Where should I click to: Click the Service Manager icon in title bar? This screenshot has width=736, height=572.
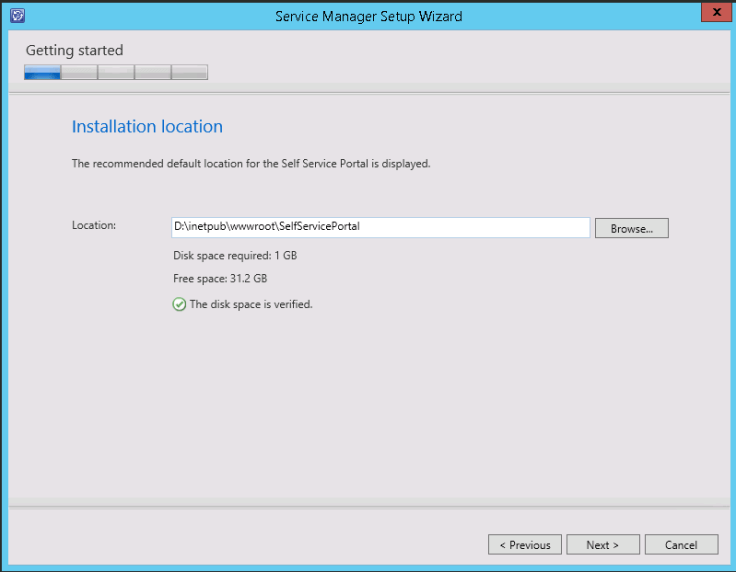pos(17,16)
